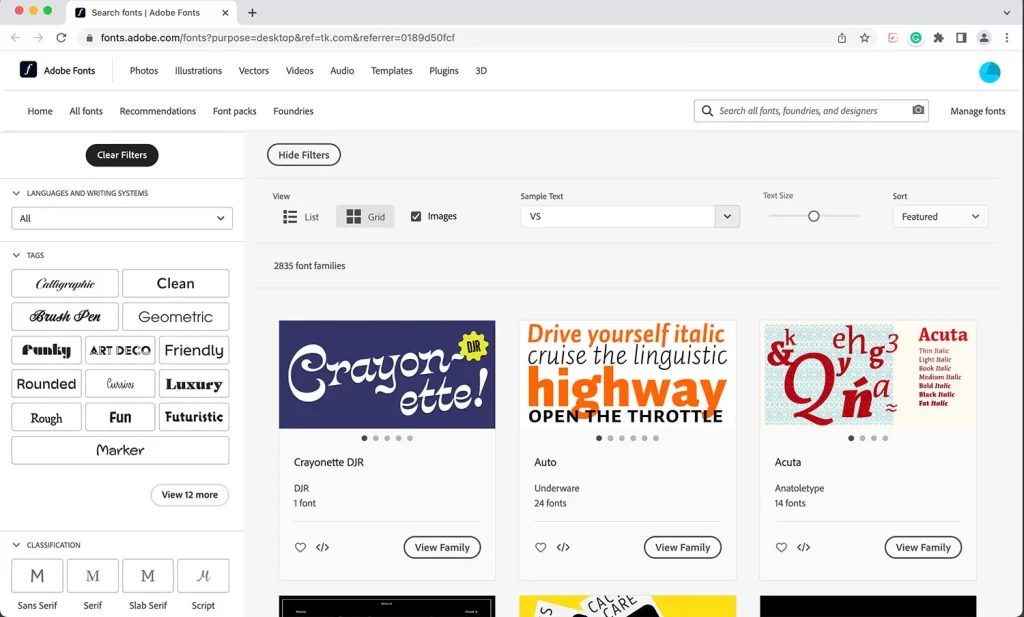Open Photos in the top navigation

(144, 71)
